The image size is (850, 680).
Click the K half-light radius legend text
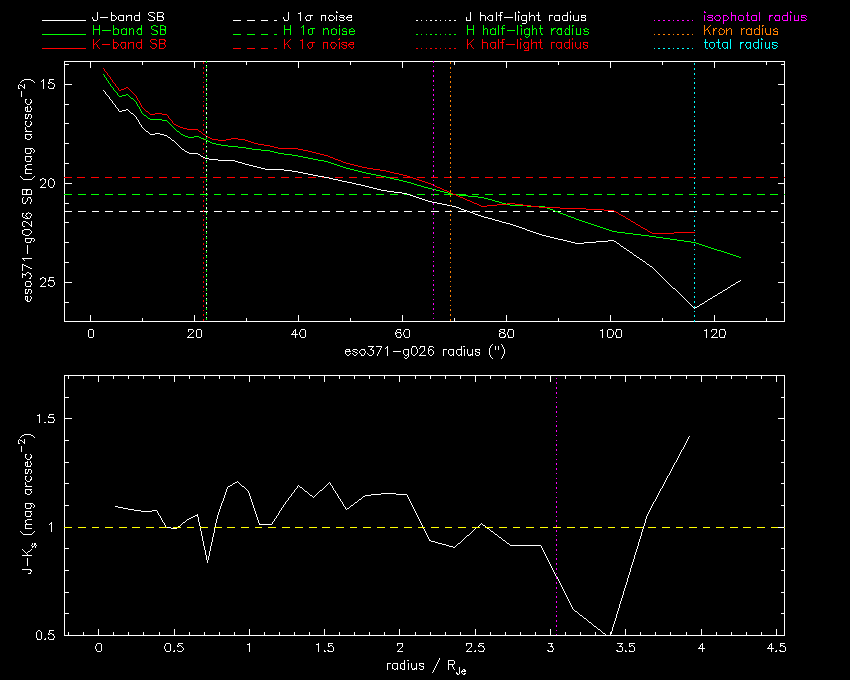[527, 44]
